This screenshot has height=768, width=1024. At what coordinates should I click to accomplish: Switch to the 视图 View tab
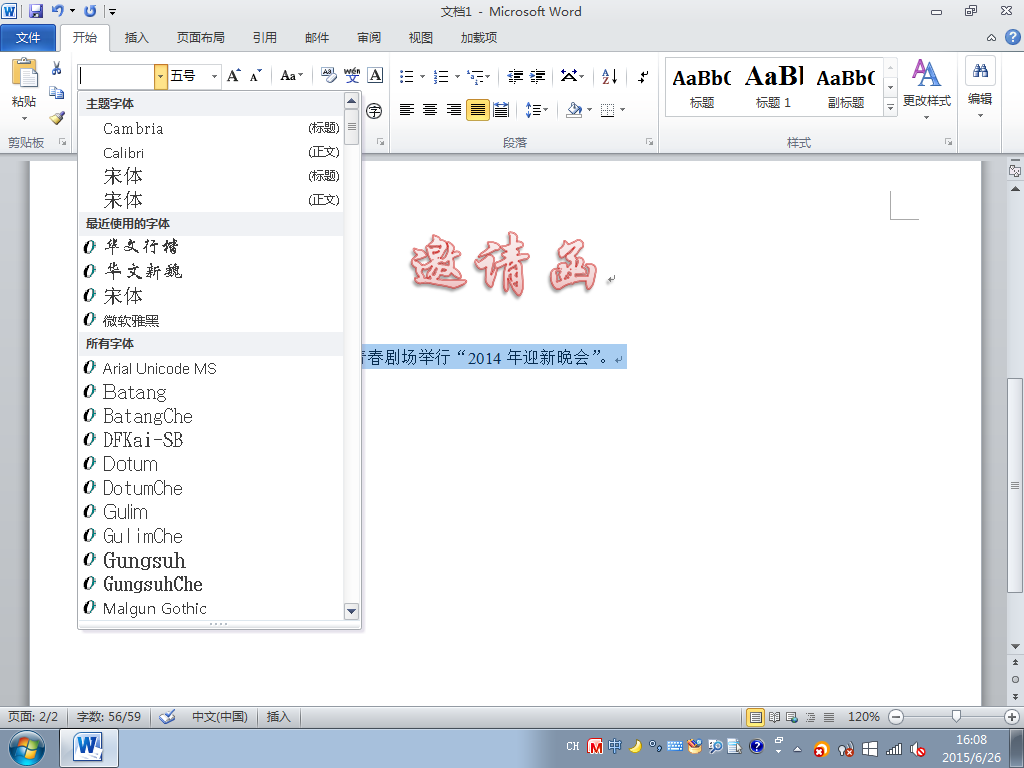421,37
